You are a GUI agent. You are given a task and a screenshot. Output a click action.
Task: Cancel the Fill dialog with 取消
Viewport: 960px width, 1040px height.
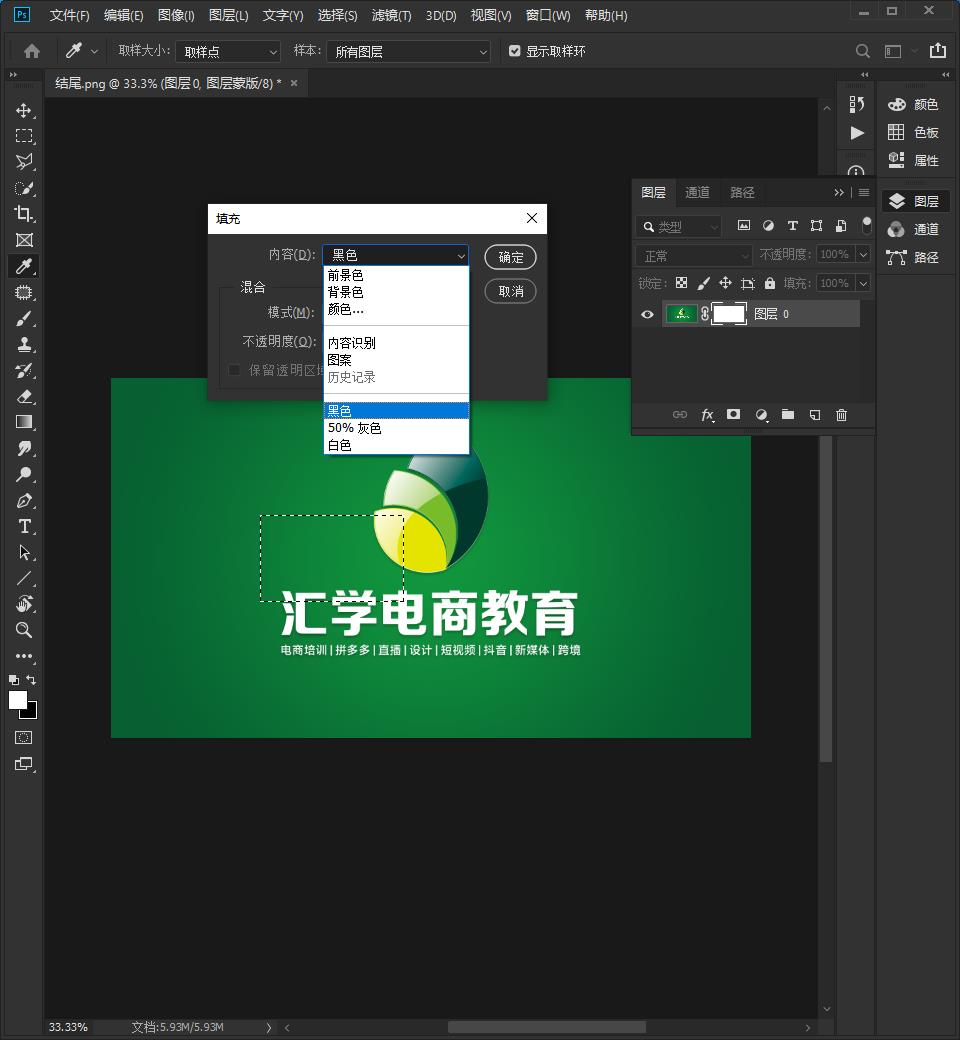[510, 291]
